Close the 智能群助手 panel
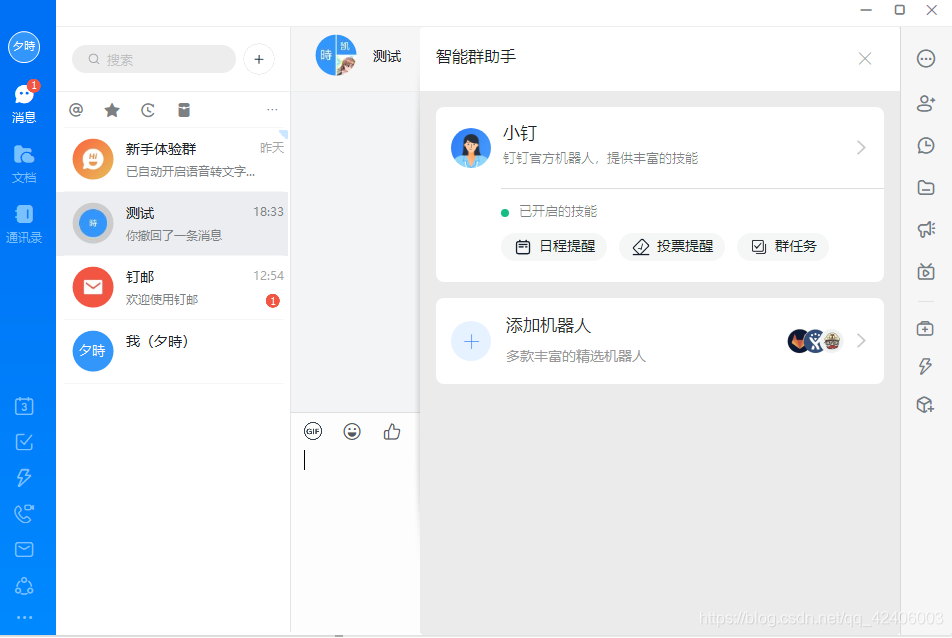 point(865,58)
